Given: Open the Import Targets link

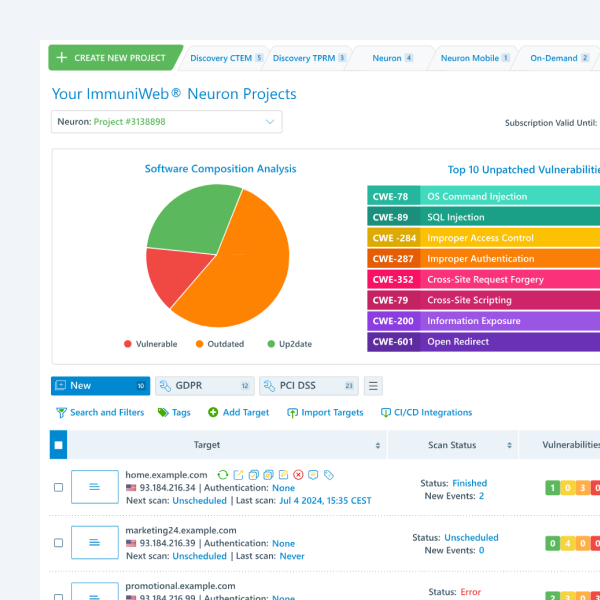Looking at the screenshot, I should coord(325,412).
